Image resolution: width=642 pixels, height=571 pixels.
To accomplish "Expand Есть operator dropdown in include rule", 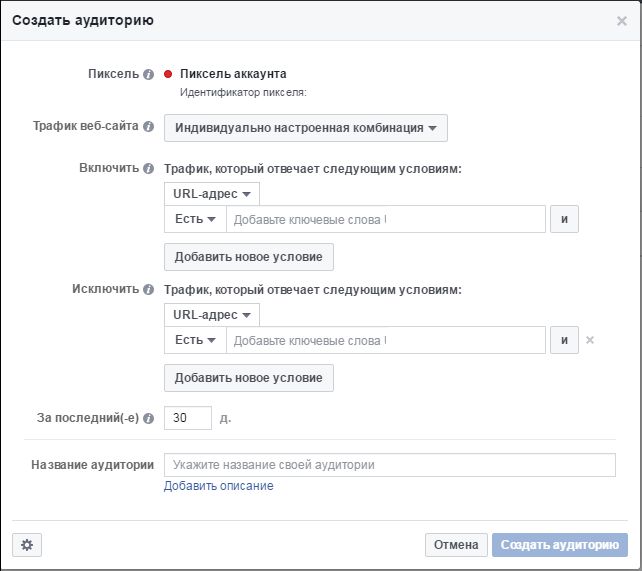I will (195, 219).
